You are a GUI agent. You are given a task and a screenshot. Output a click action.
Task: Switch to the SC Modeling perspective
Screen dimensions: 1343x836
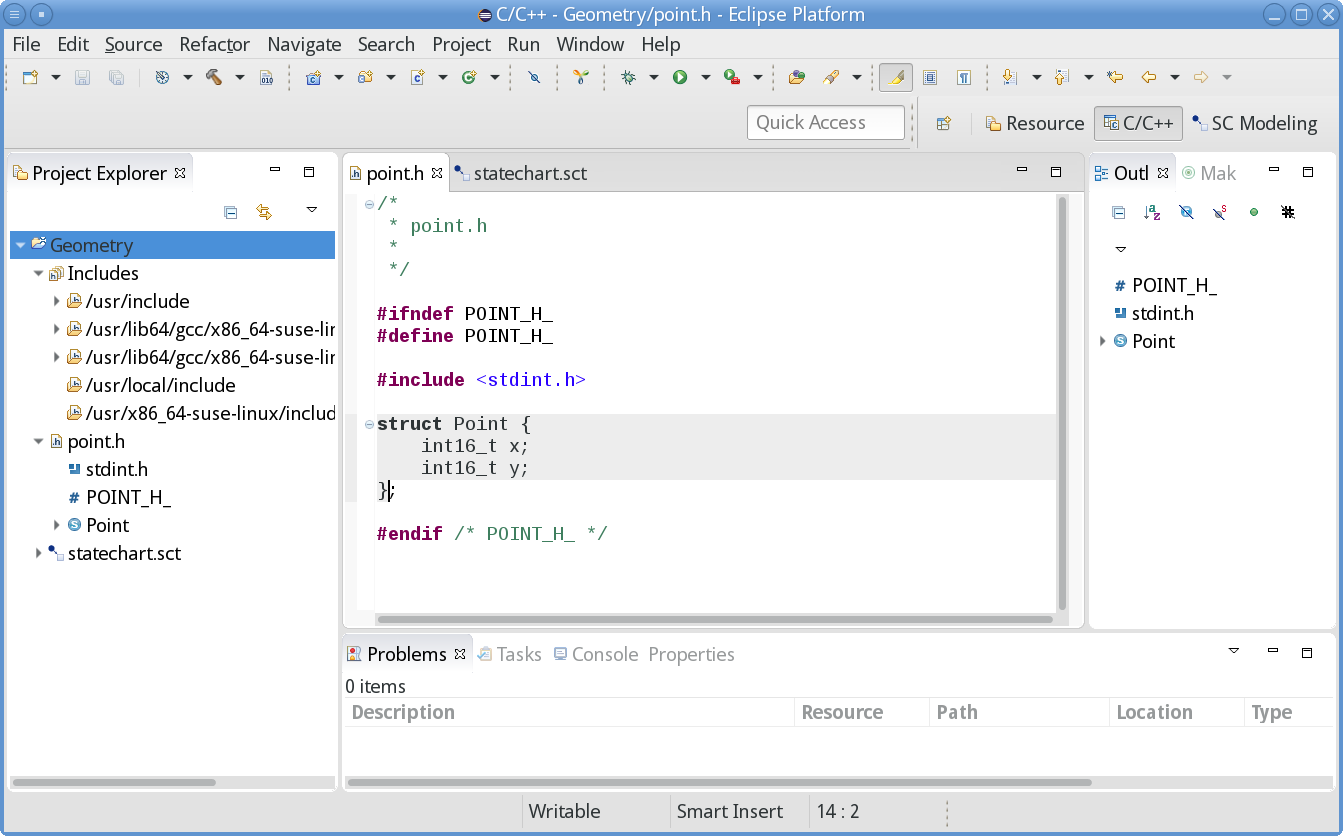[1254, 123]
